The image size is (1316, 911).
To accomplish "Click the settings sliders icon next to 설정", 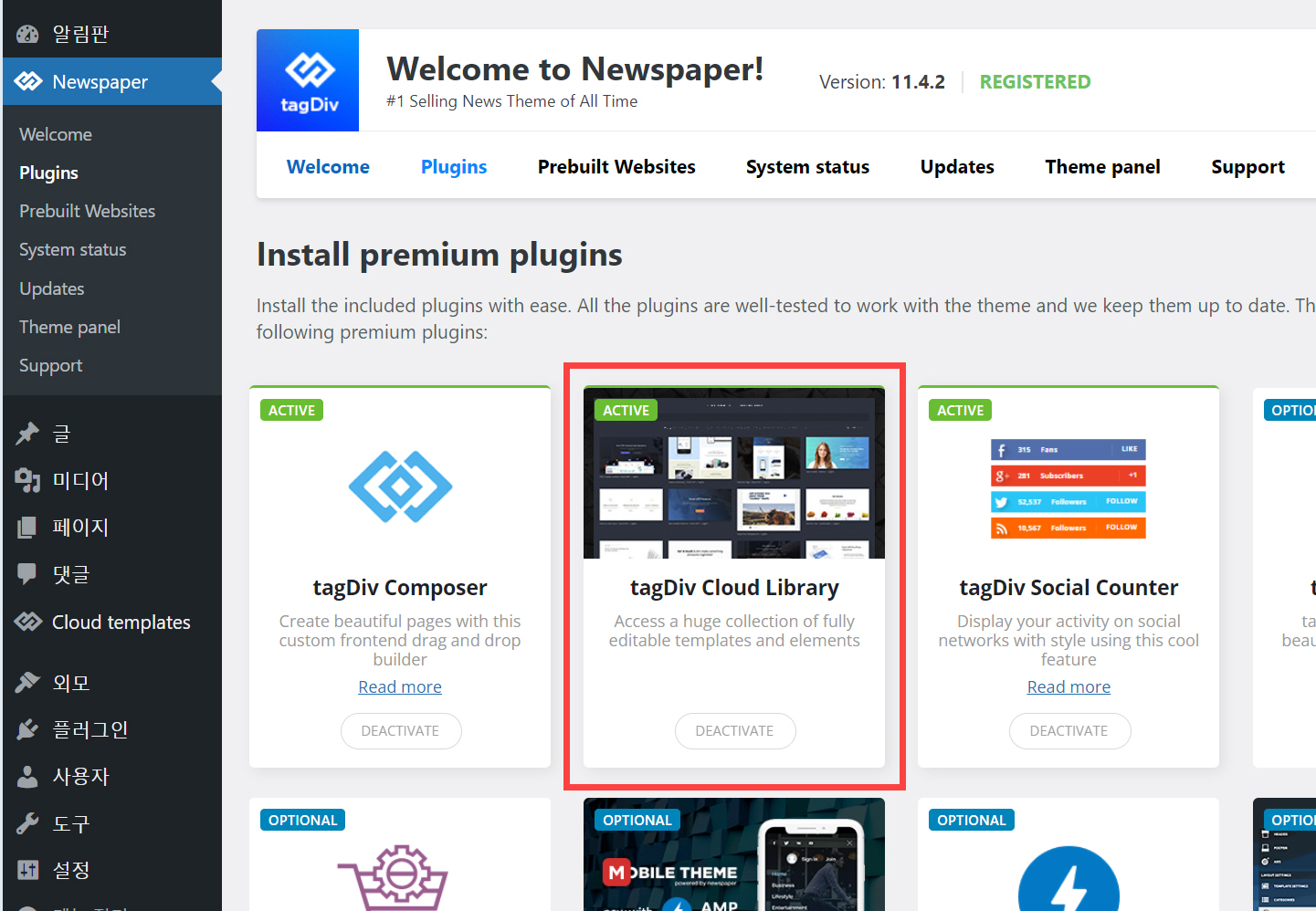I will point(27,870).
